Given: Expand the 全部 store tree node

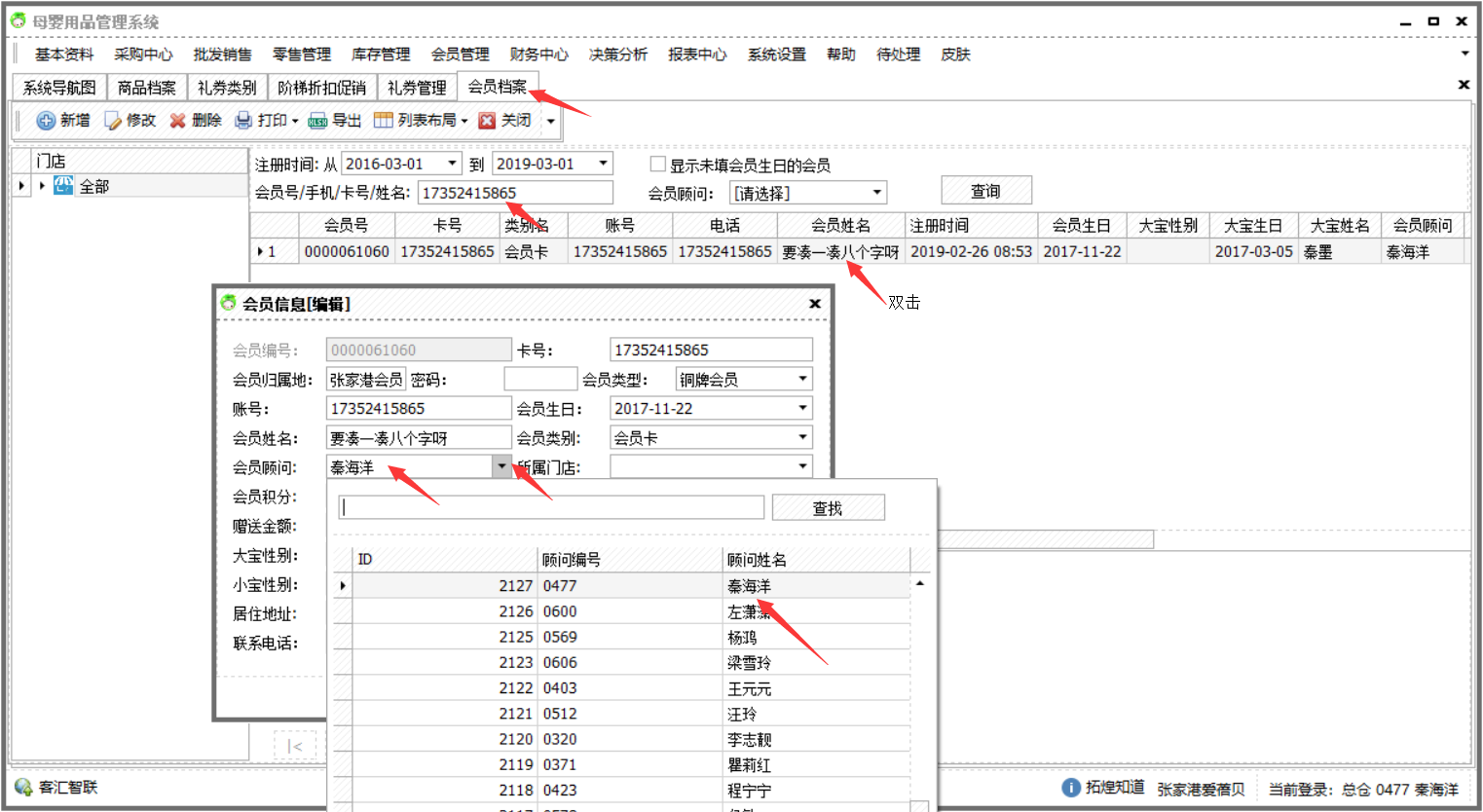Looking at the screenshot, I should [x=42, y=185].
